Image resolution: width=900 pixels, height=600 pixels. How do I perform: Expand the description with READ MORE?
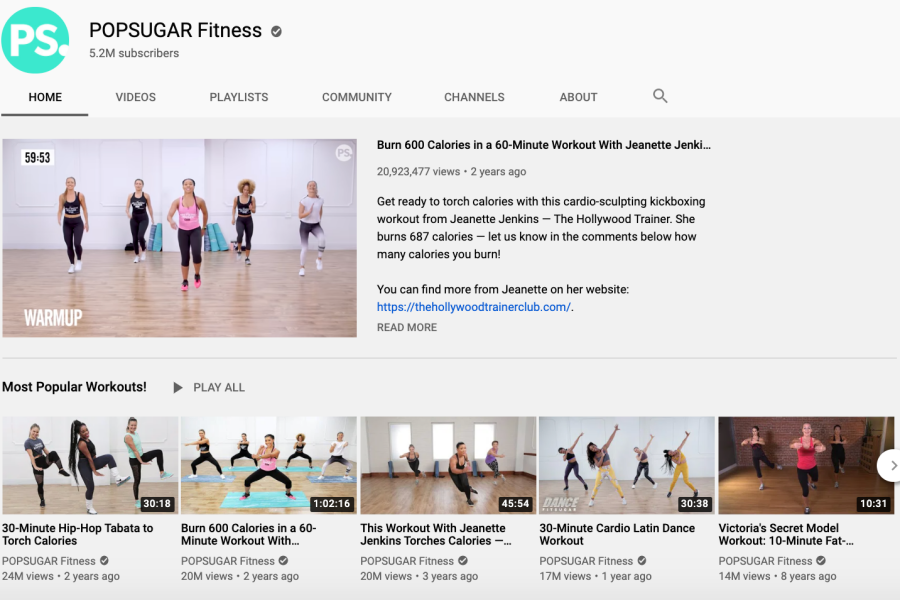(407, 327)
